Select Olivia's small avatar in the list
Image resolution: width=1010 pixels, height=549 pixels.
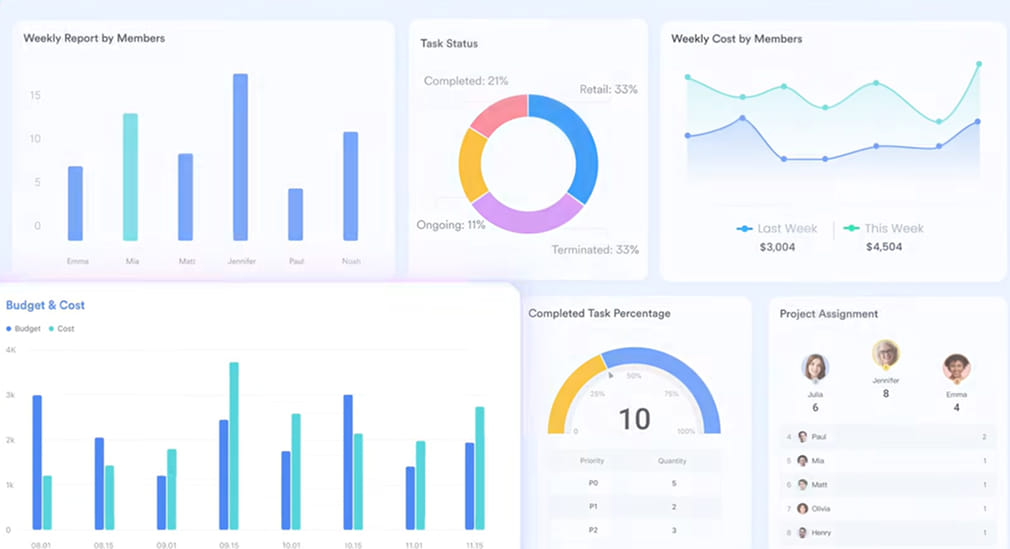click(802, 509)
